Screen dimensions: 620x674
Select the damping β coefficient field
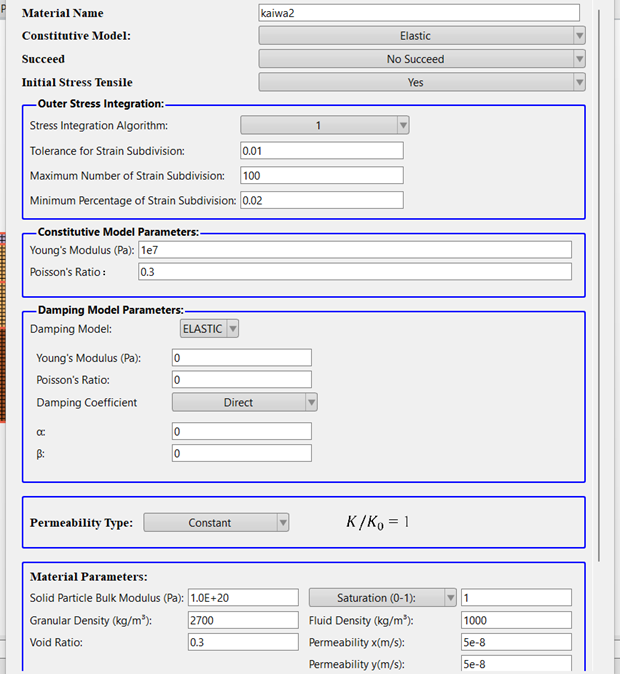pos(242,453)
